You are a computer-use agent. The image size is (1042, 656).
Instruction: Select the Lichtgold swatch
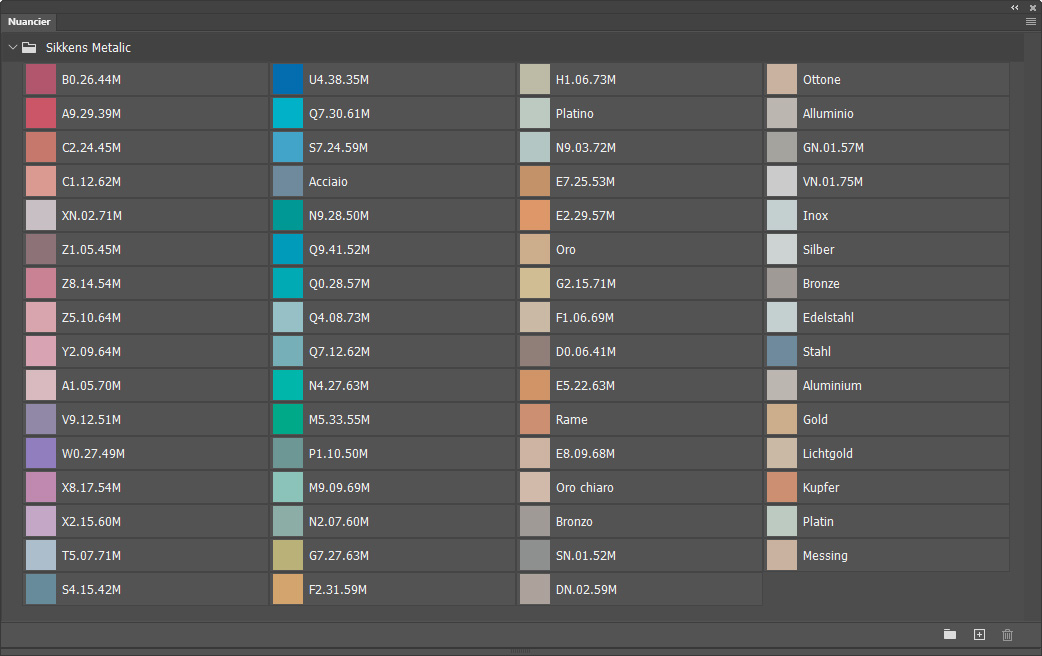point(782,453)
